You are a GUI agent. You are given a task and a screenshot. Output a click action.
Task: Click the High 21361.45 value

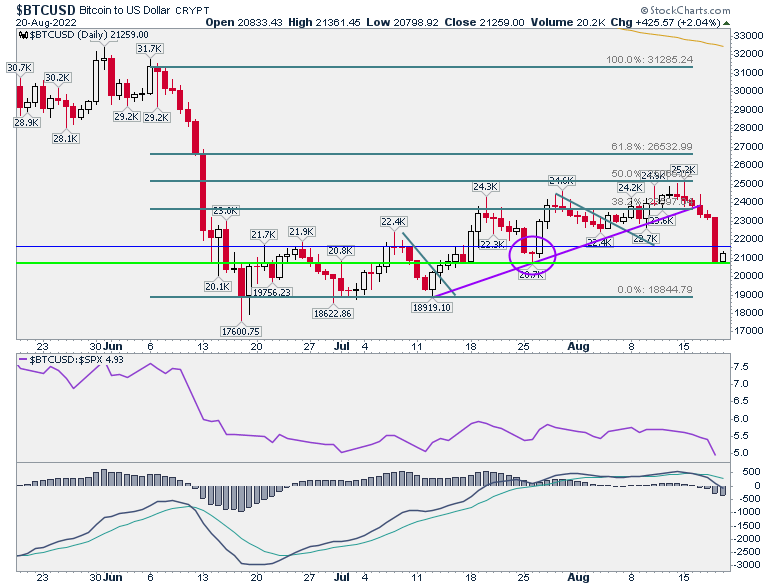tap(324, 22)
